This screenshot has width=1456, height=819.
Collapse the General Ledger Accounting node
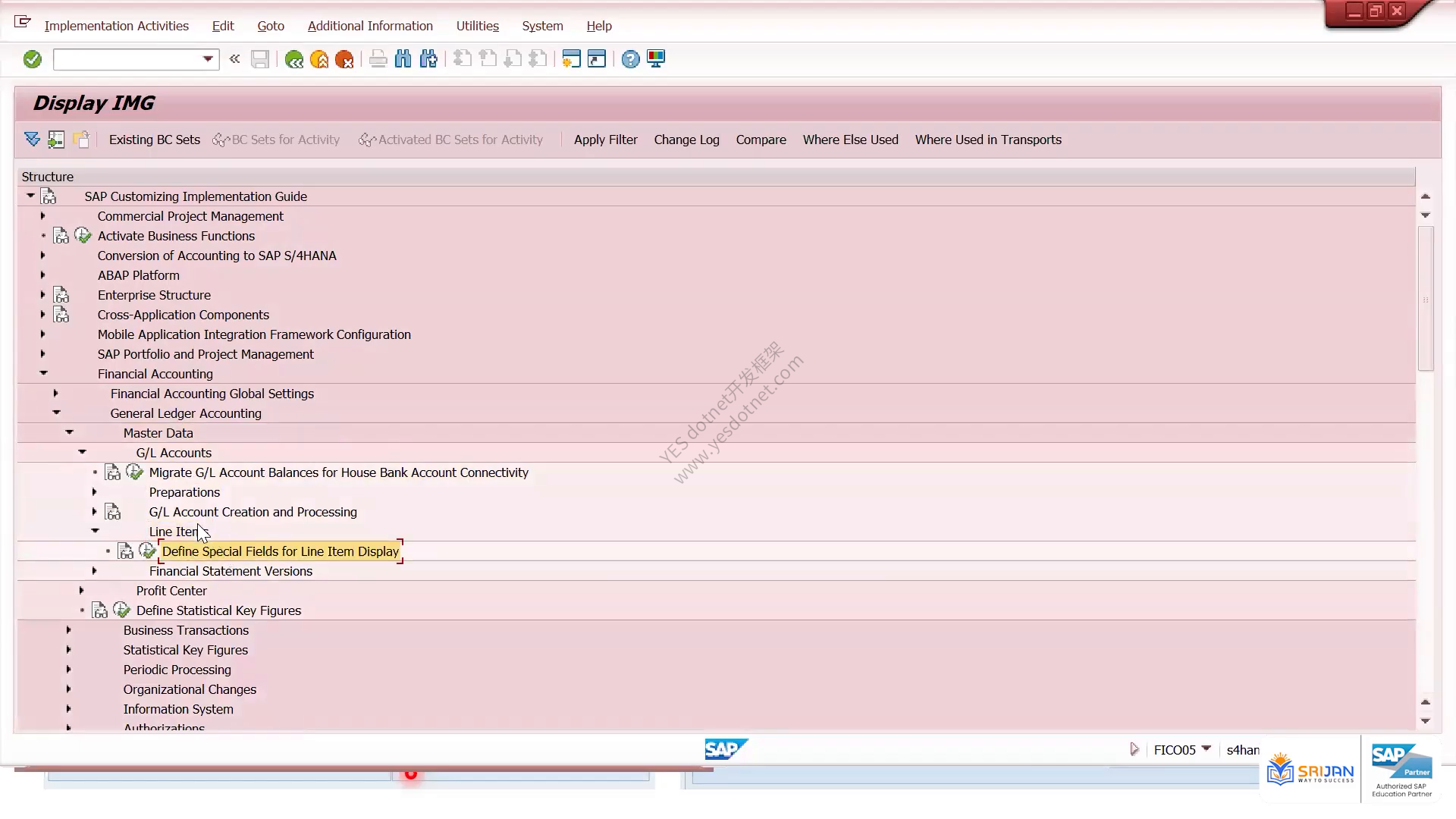coord(56,413)
